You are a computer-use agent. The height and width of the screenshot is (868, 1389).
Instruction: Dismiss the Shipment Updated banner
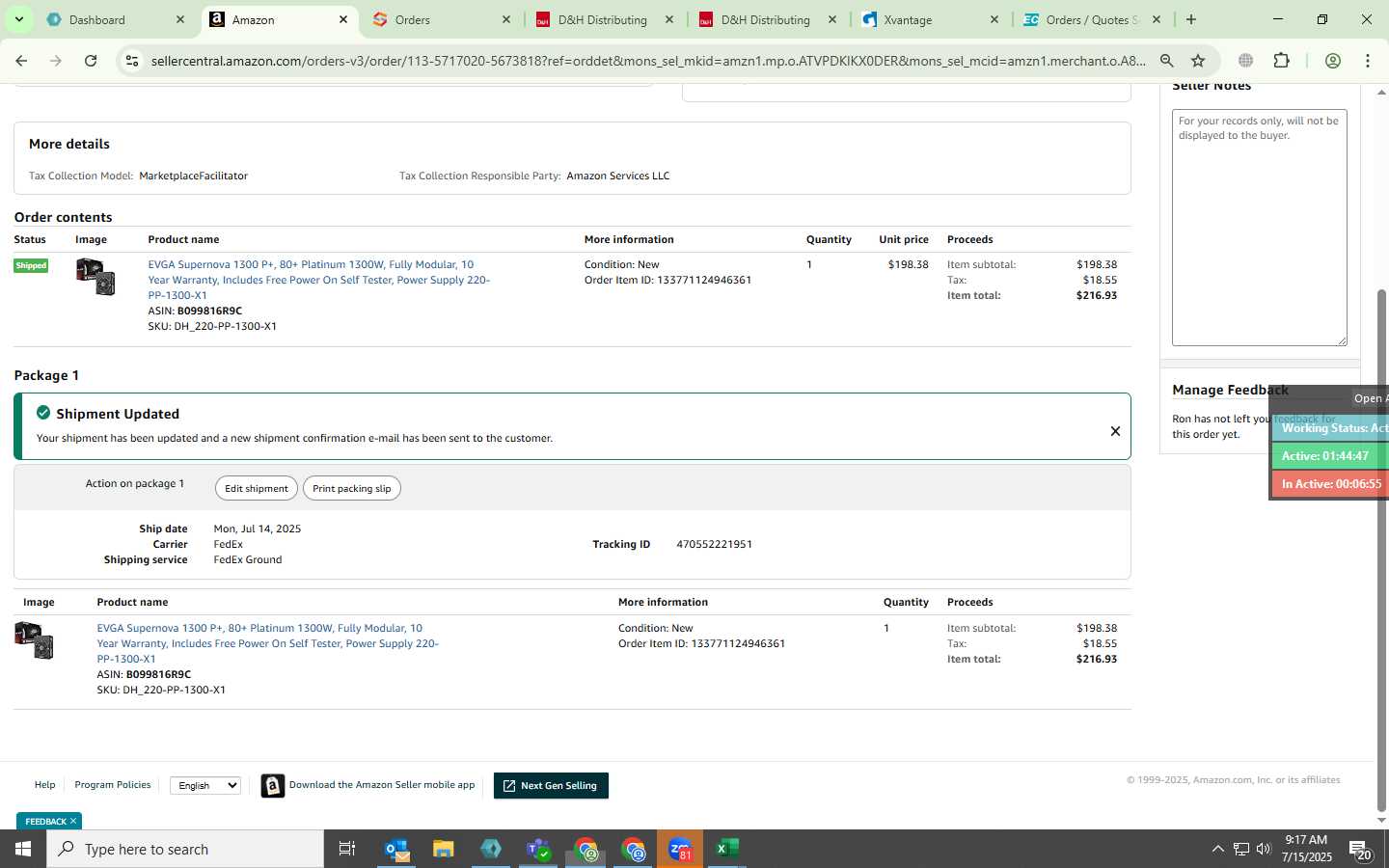[x=1115, y=431]
